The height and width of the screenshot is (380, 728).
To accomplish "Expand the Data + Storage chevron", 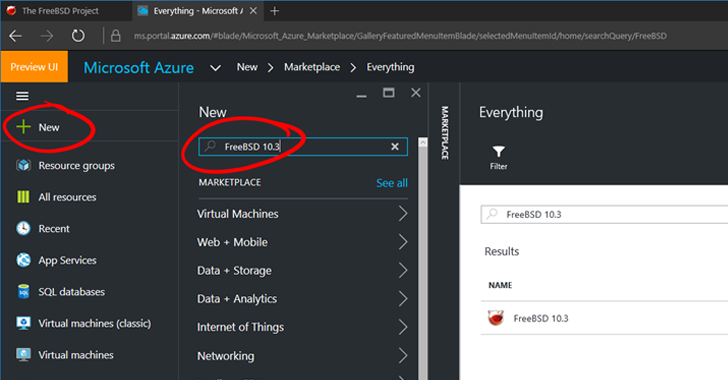I will click(x=403, y=270).
